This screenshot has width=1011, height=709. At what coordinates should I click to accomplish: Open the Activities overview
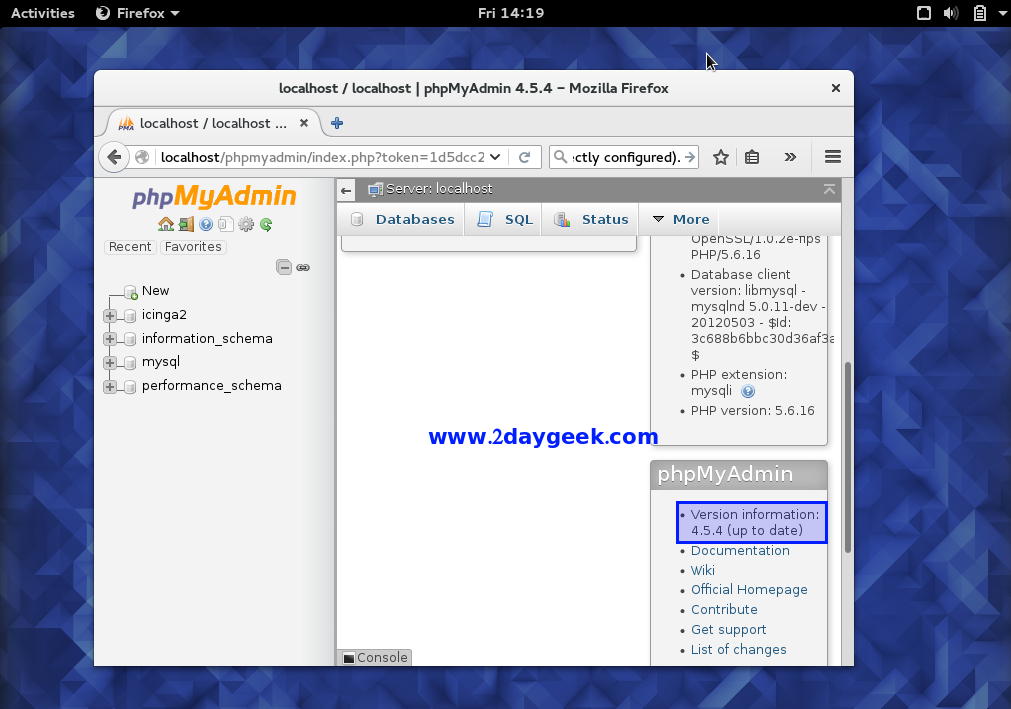coord(43,13)
